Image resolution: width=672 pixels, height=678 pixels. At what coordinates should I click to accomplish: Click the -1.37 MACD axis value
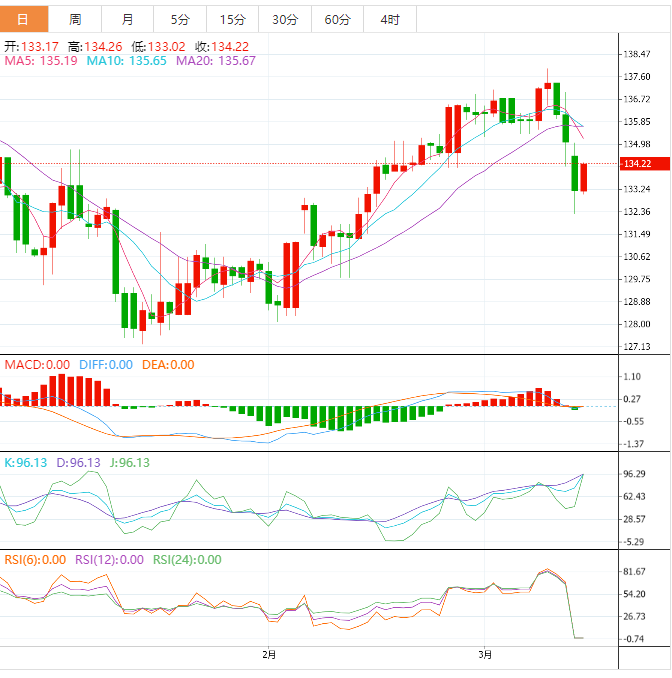pos(633,444)
